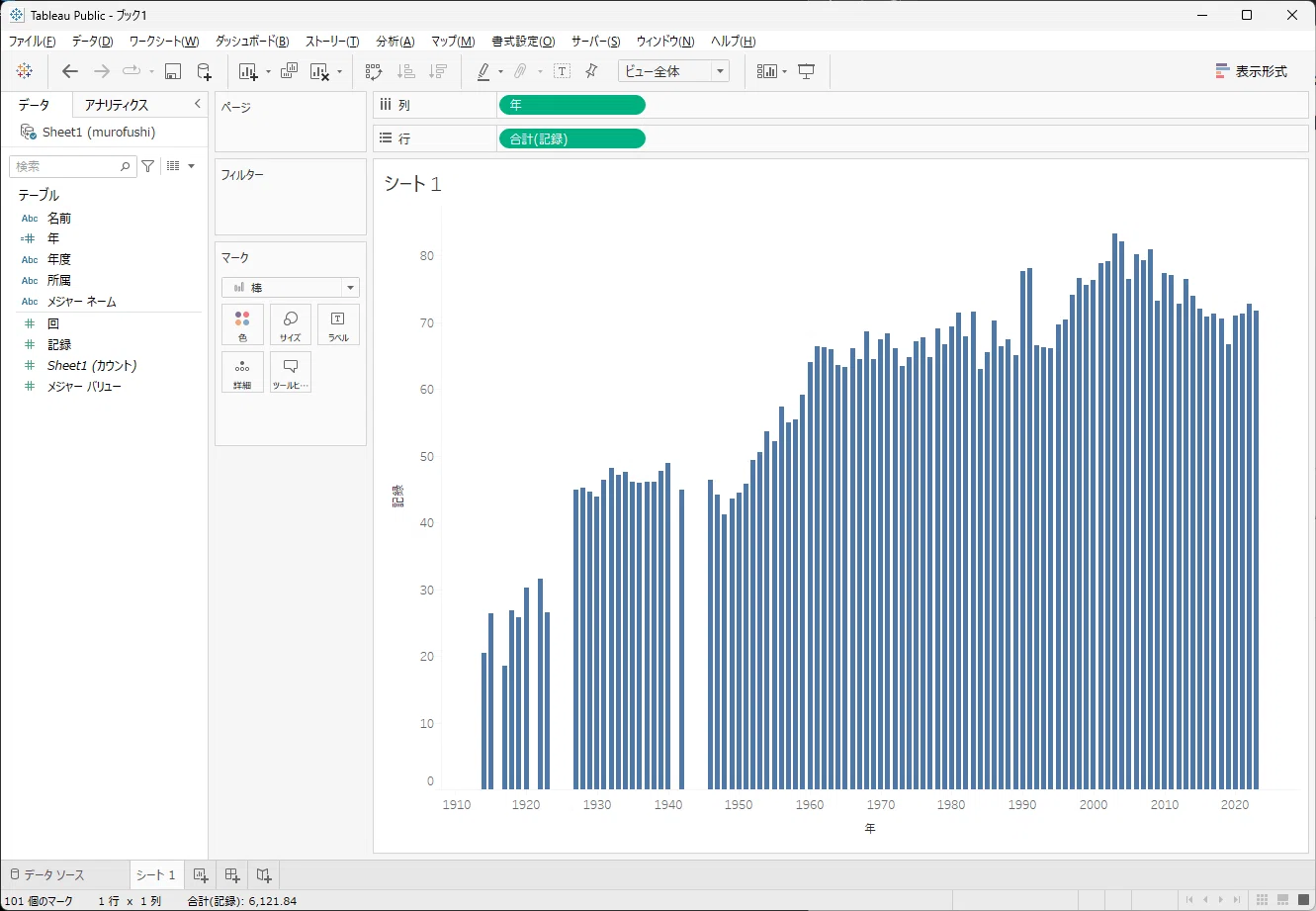Click the highlight pen icon
Viewport: 1316px width, 911px height.
[483, 71]
